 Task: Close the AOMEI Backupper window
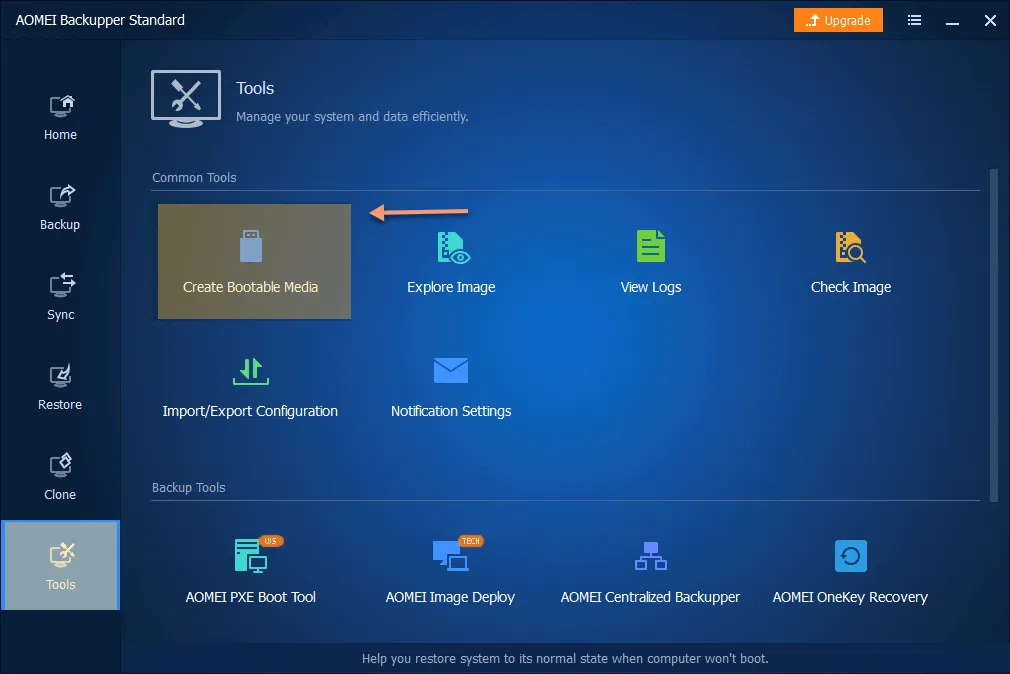tap(991, 20)
